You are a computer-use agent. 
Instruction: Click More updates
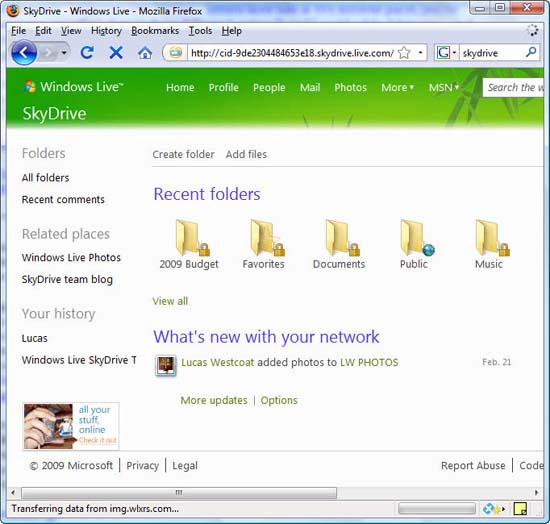[x=214, y=400]
